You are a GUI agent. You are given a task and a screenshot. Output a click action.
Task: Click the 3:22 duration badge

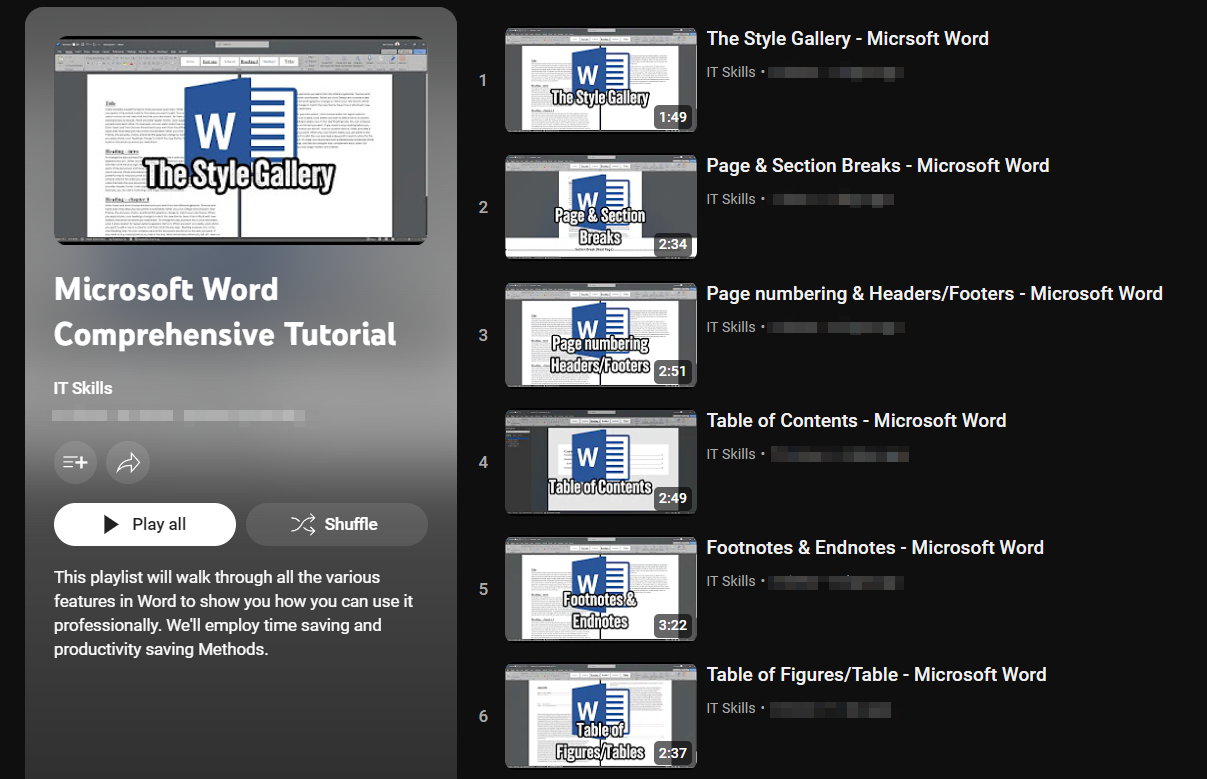coord(672,626)
